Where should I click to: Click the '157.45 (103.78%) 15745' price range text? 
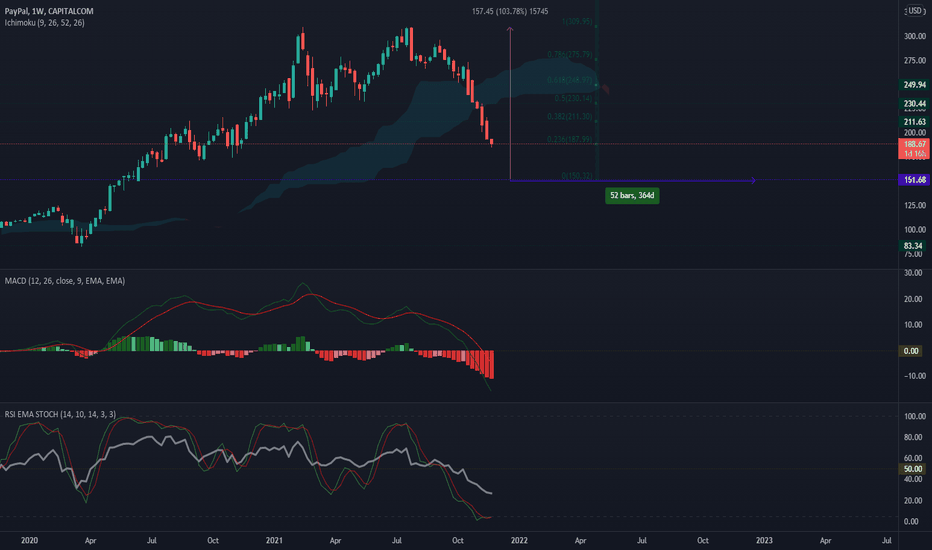point(510,11)
